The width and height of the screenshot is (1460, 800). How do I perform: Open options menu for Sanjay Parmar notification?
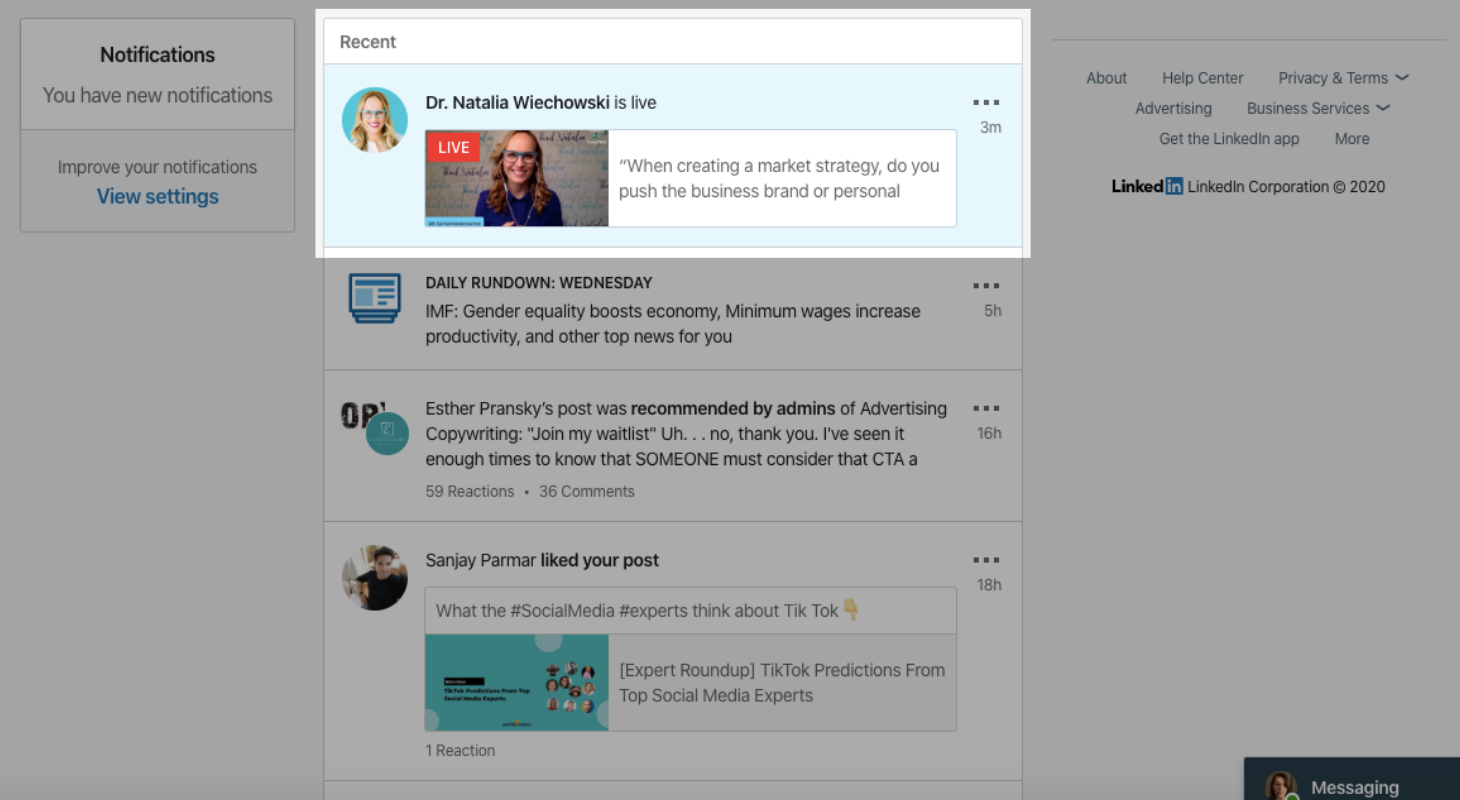pyautogui.click(x=986, y=560)
